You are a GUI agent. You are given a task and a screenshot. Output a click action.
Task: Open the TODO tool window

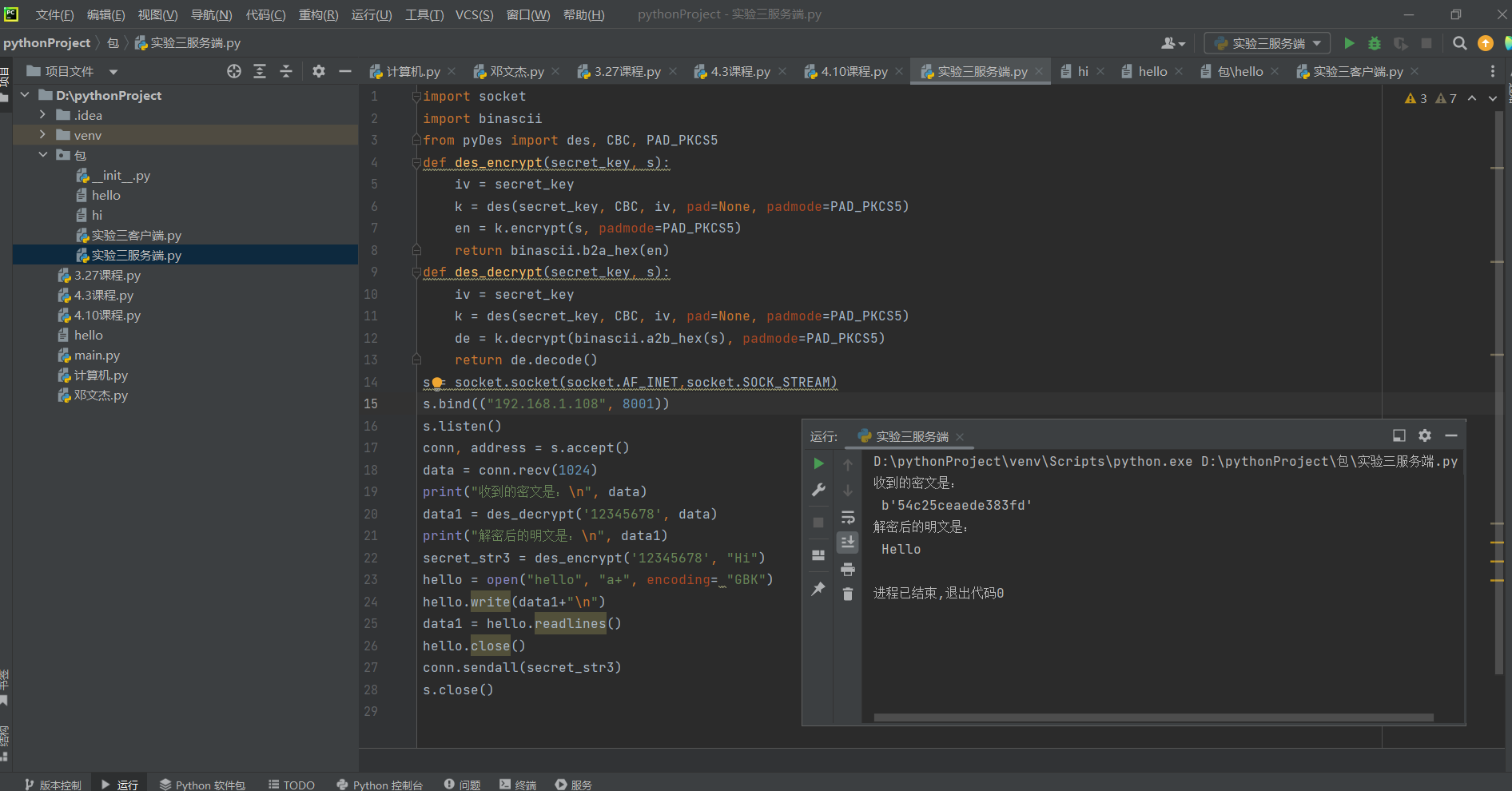pos(292,785)
